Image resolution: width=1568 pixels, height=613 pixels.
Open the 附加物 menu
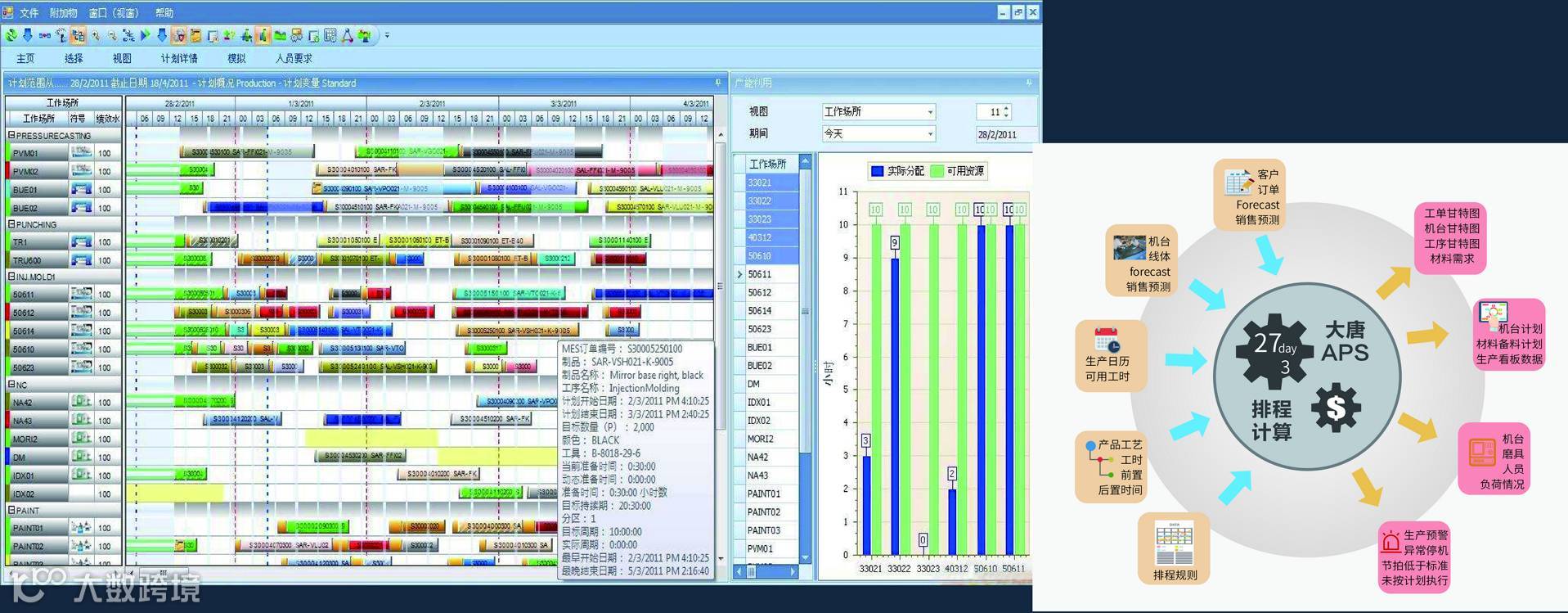(63, 13)
